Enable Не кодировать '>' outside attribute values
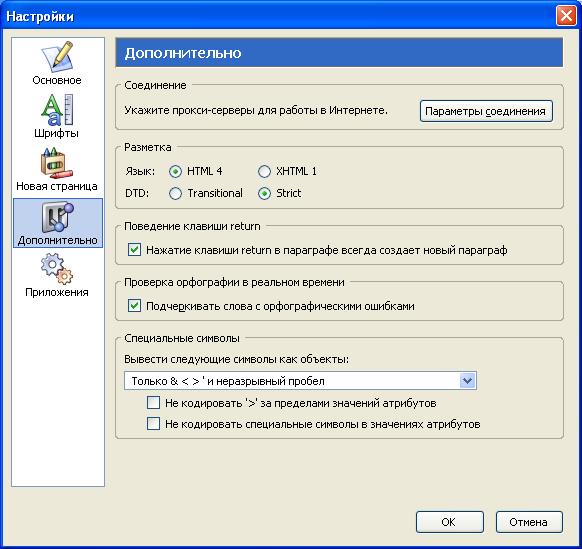This screenshot has width=582, height=549. pos(153,402)
